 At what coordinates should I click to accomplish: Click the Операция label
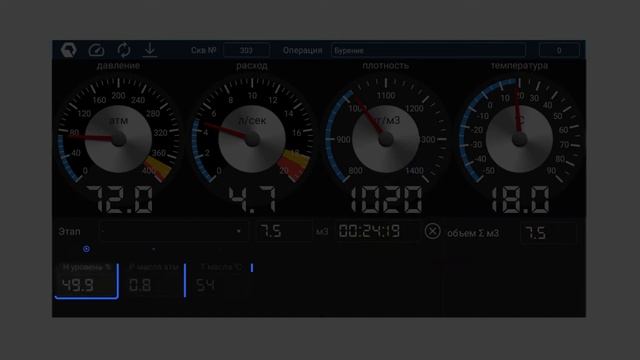click(302, 51)
